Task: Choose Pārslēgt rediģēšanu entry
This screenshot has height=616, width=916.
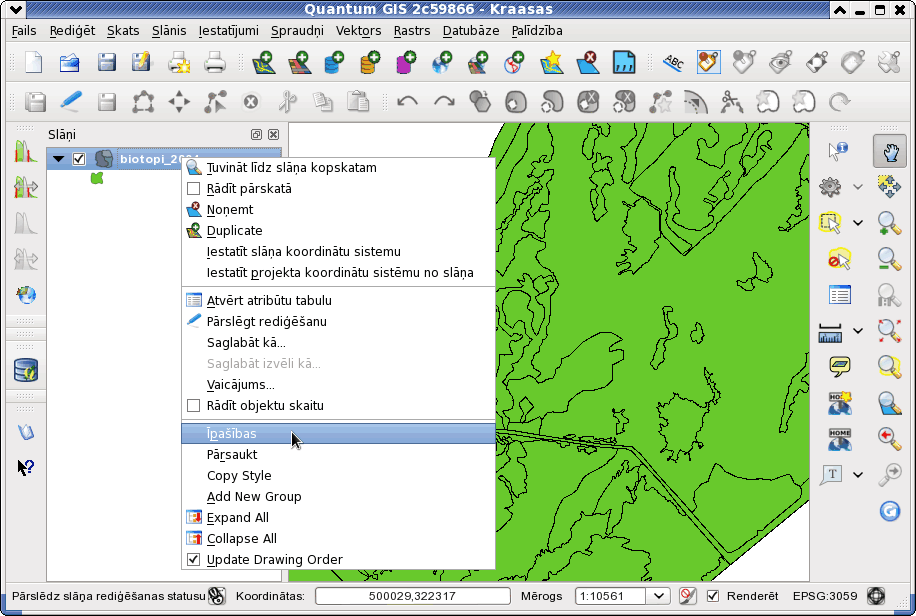Action: click(338, 321)
